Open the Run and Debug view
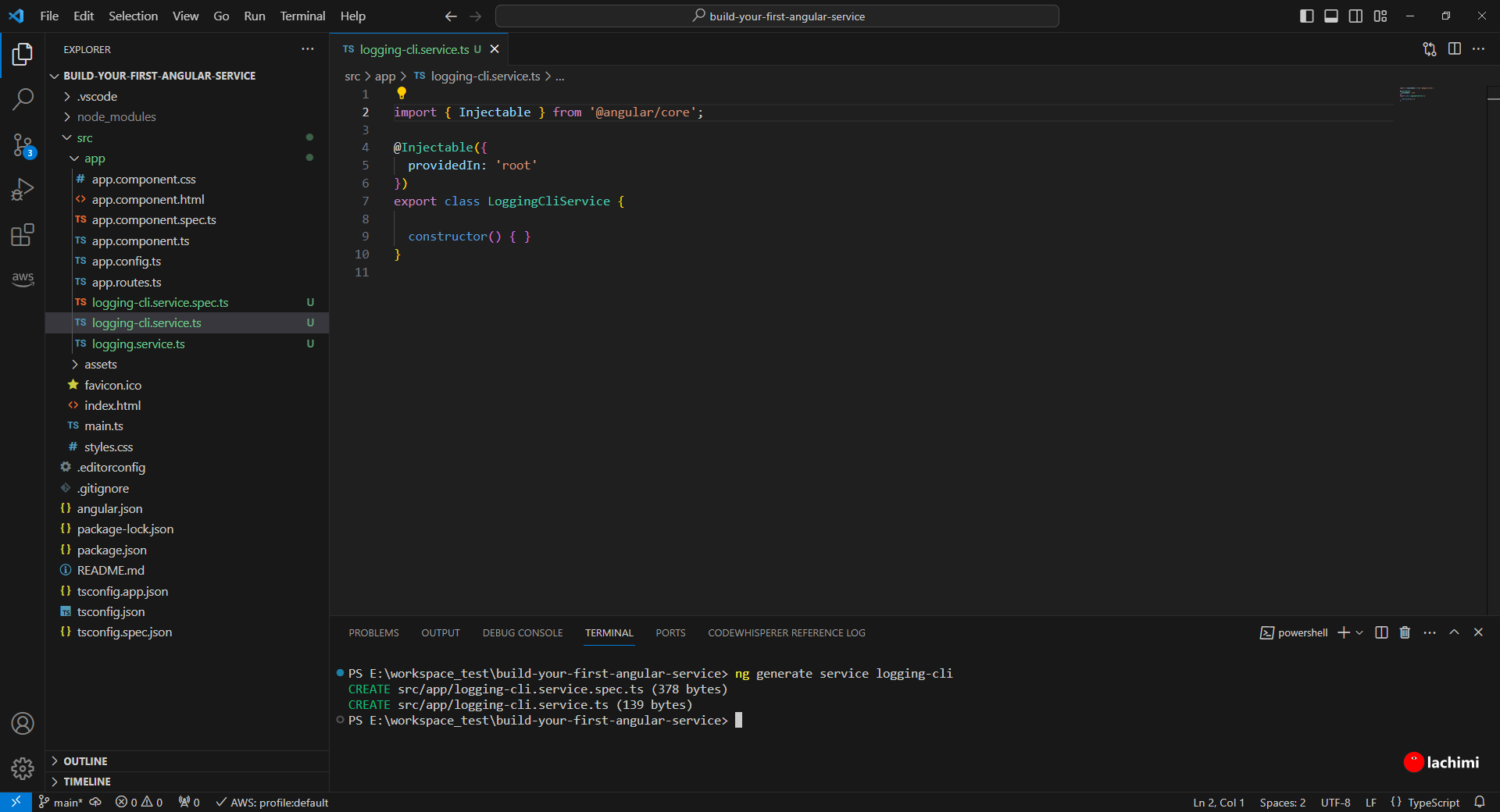Viewport: 1500px width, 812px height. tap(23, 190)
